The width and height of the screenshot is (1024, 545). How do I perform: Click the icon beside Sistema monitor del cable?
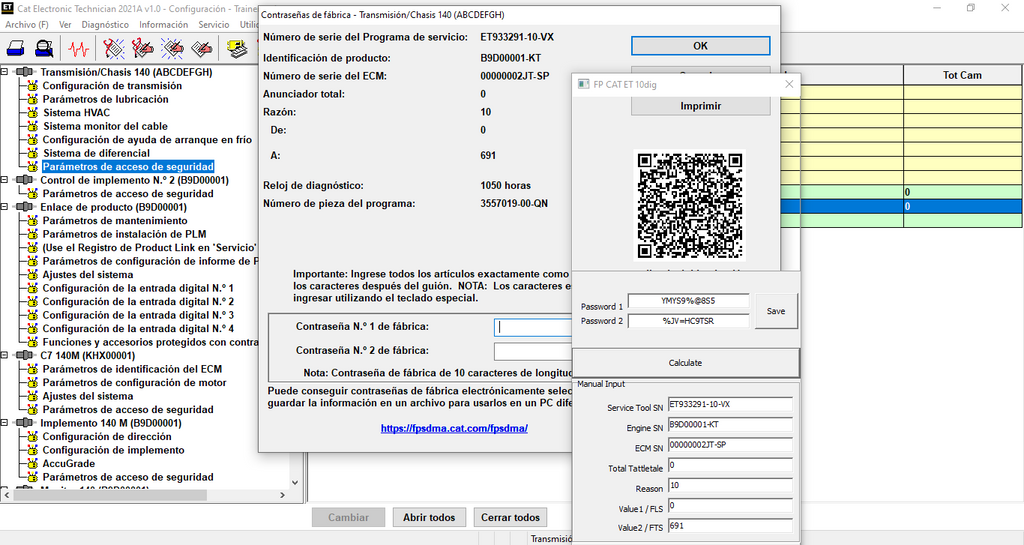[x=33, y=126]
